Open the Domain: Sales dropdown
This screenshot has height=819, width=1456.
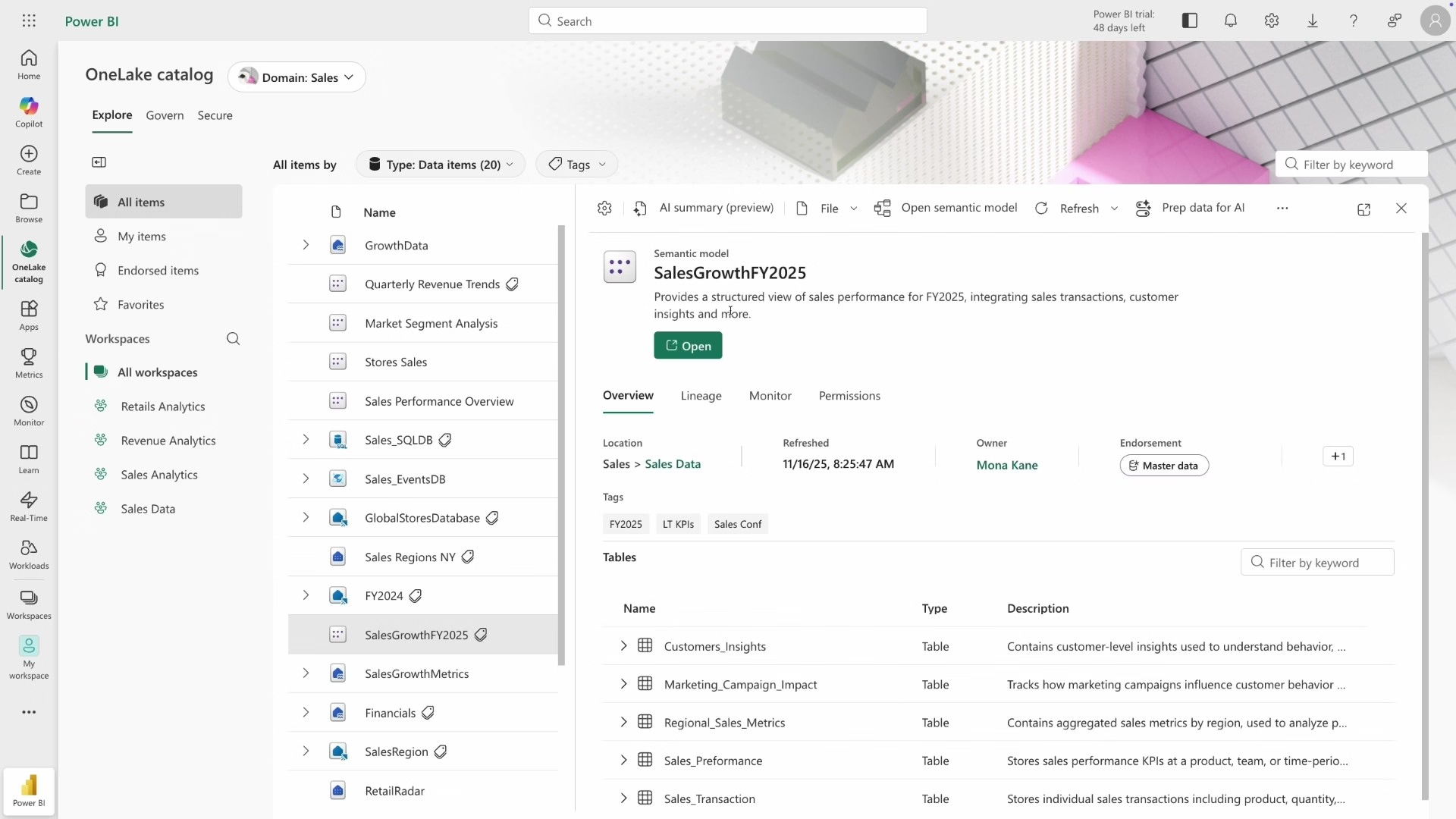[x=297, y=77]
